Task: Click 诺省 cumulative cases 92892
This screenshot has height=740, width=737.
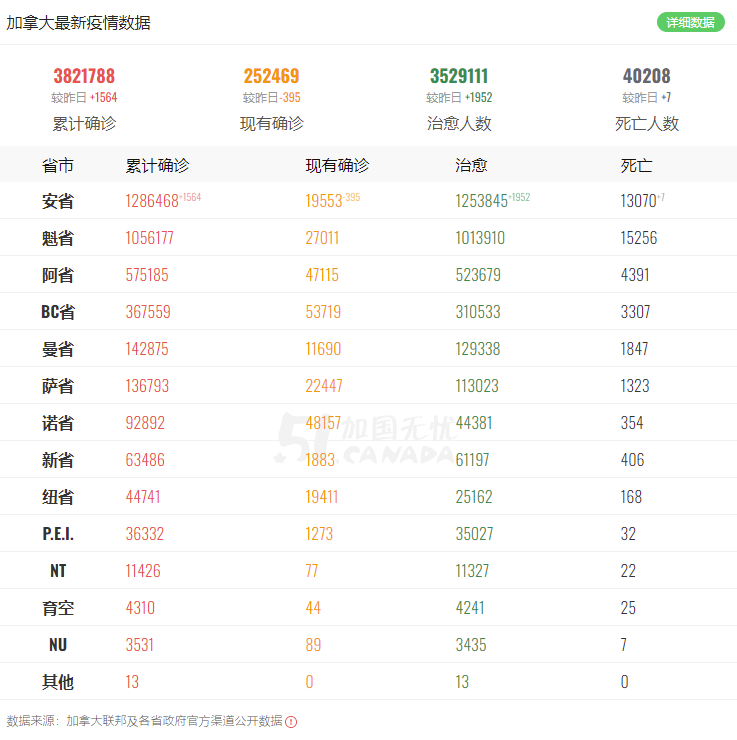Action: [x=145, y=423]
